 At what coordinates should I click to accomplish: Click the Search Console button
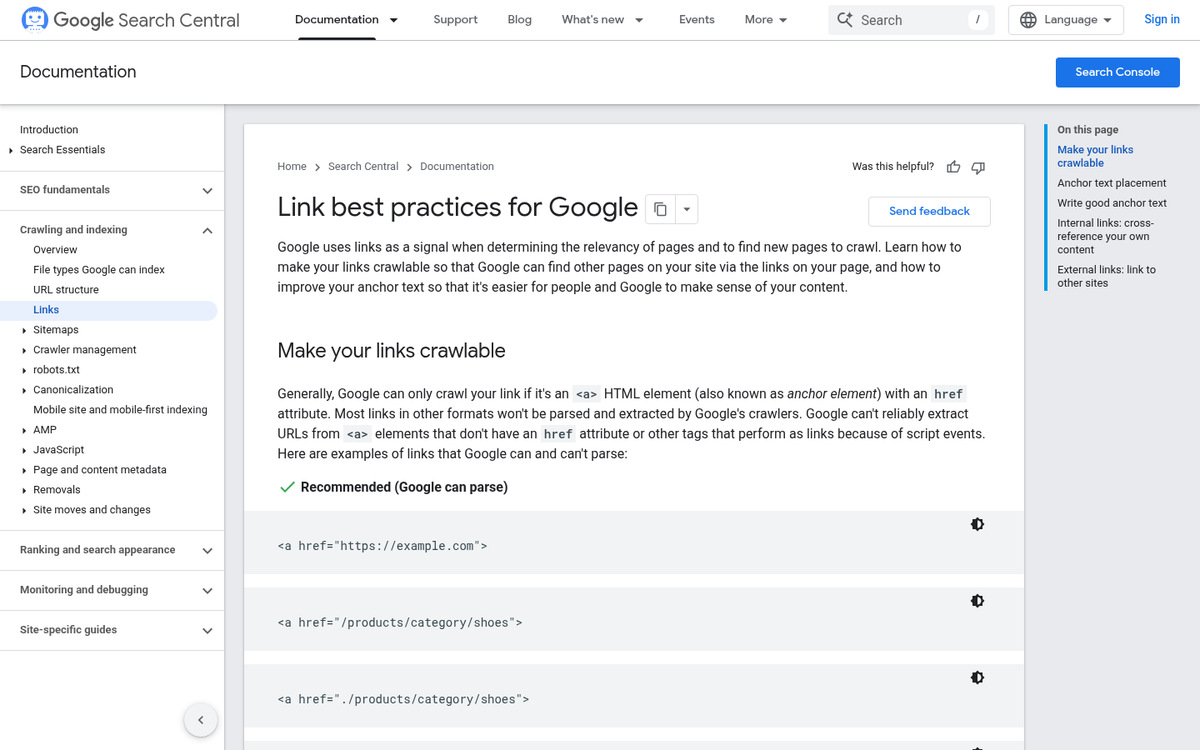click(x=1117, y=72)
